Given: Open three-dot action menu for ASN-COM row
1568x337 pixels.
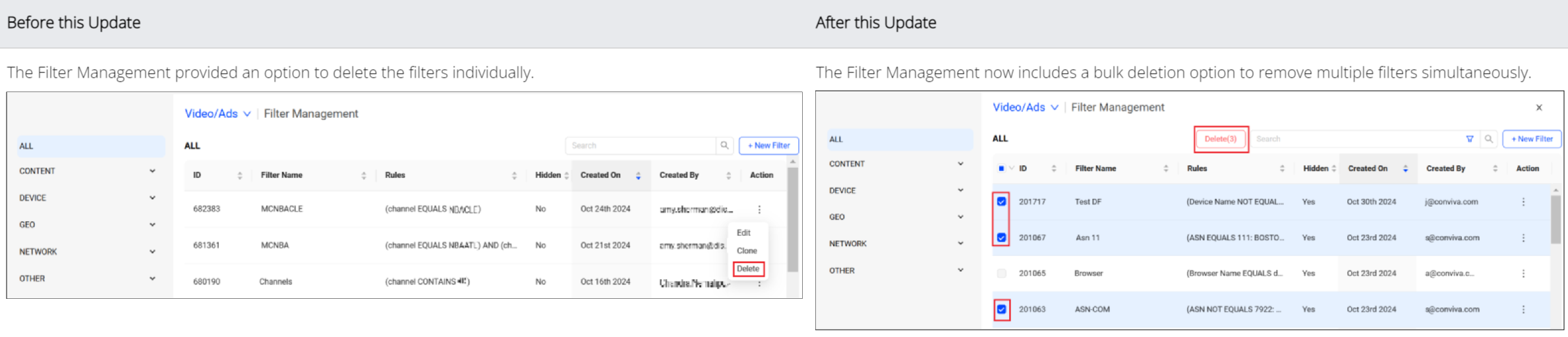Looking at the screenshot, I should click(1523, 309).
